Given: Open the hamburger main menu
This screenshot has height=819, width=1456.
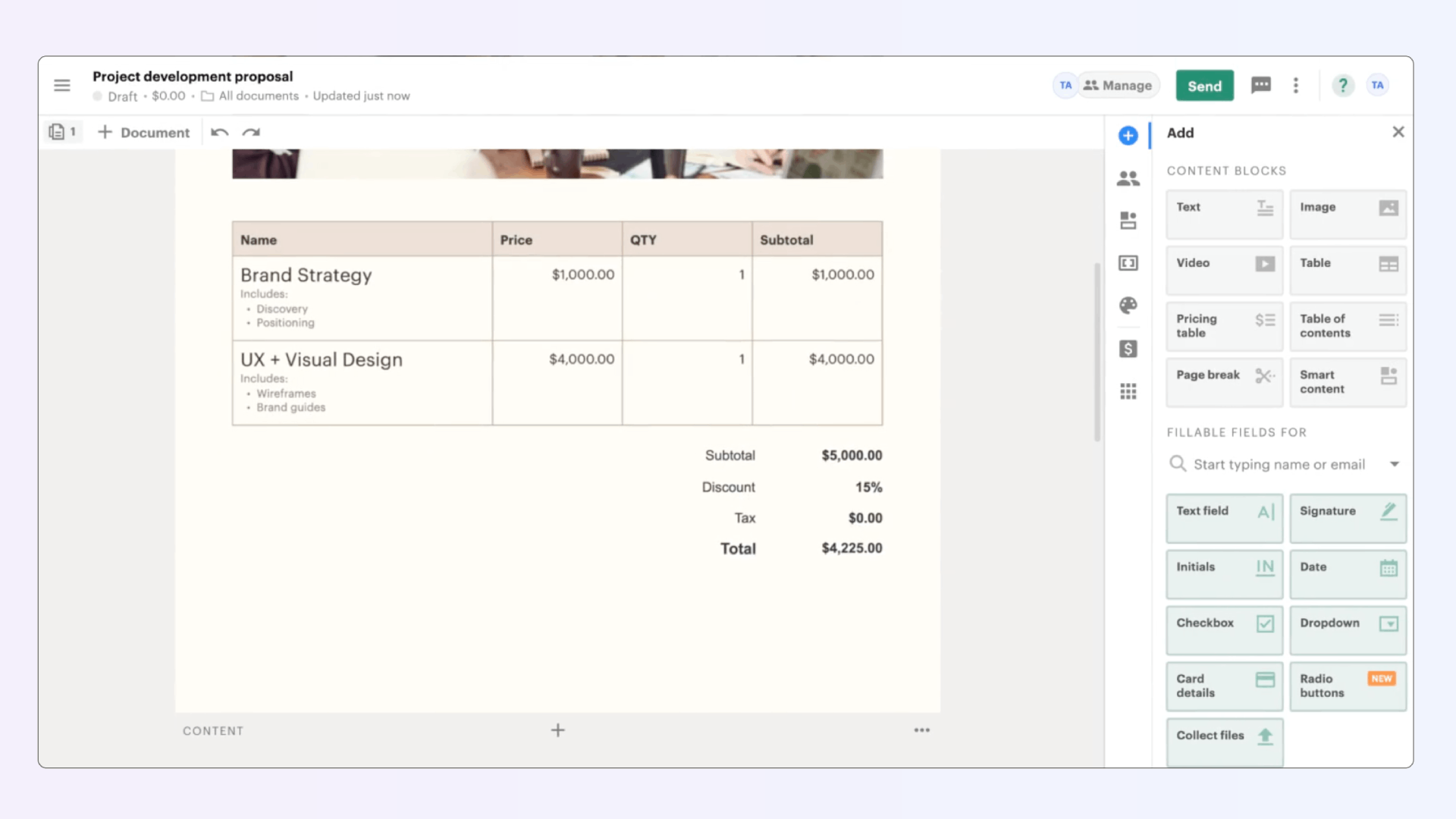Looking at the screenshot, I should pos(62,86).
